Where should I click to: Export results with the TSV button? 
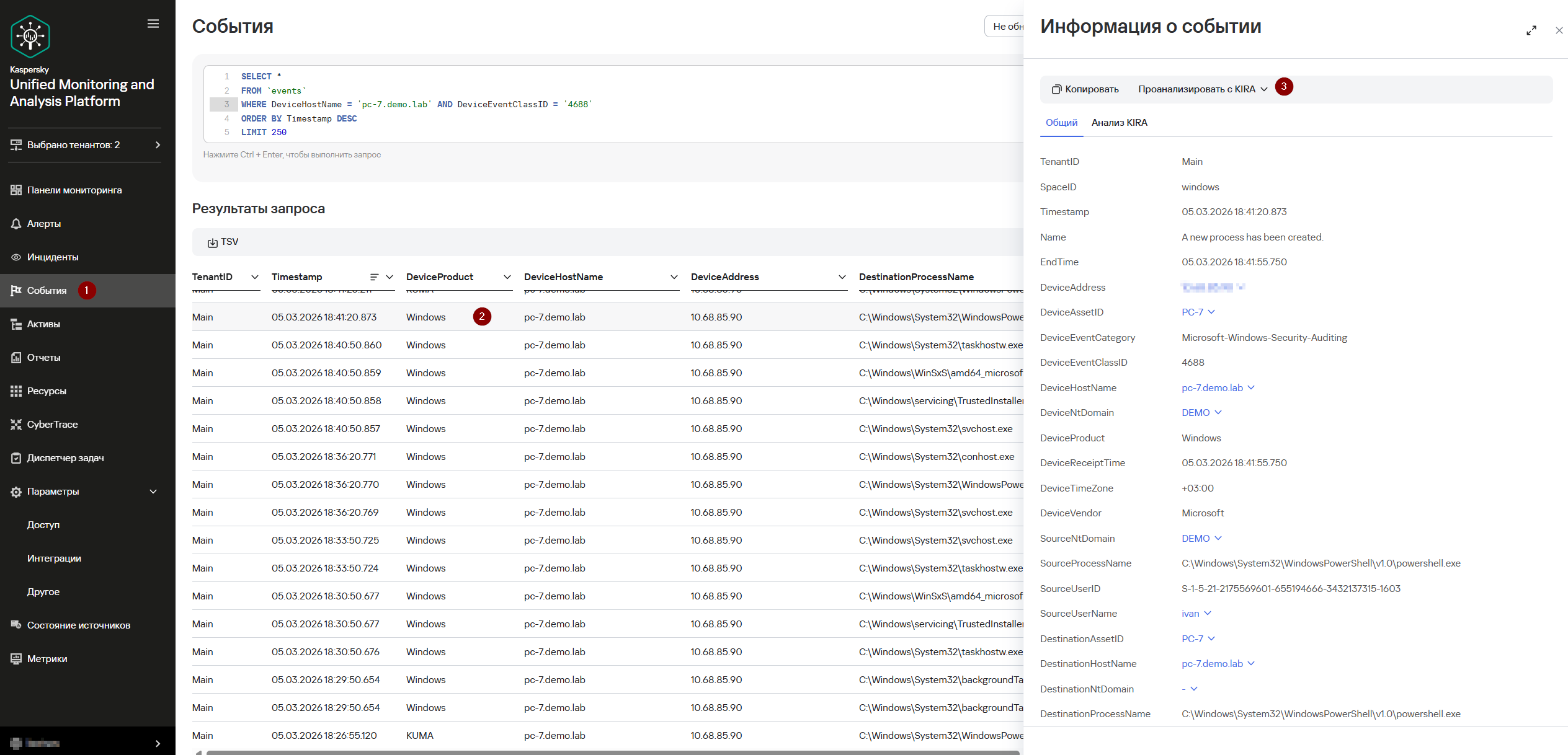click(223, 242)
